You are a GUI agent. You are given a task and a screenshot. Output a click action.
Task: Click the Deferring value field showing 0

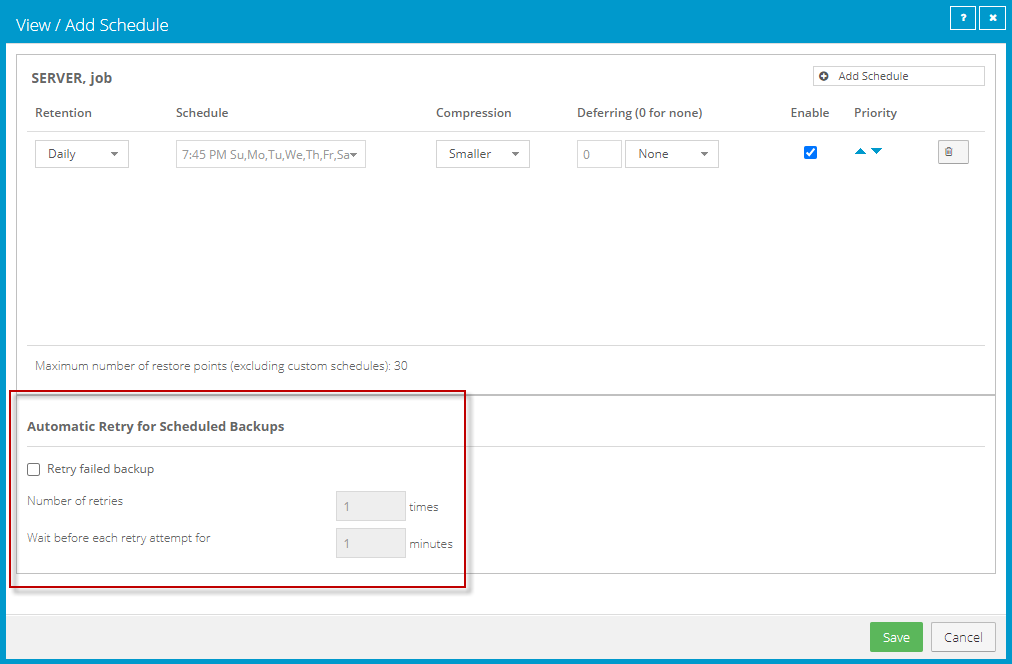[x=598, y=153]
